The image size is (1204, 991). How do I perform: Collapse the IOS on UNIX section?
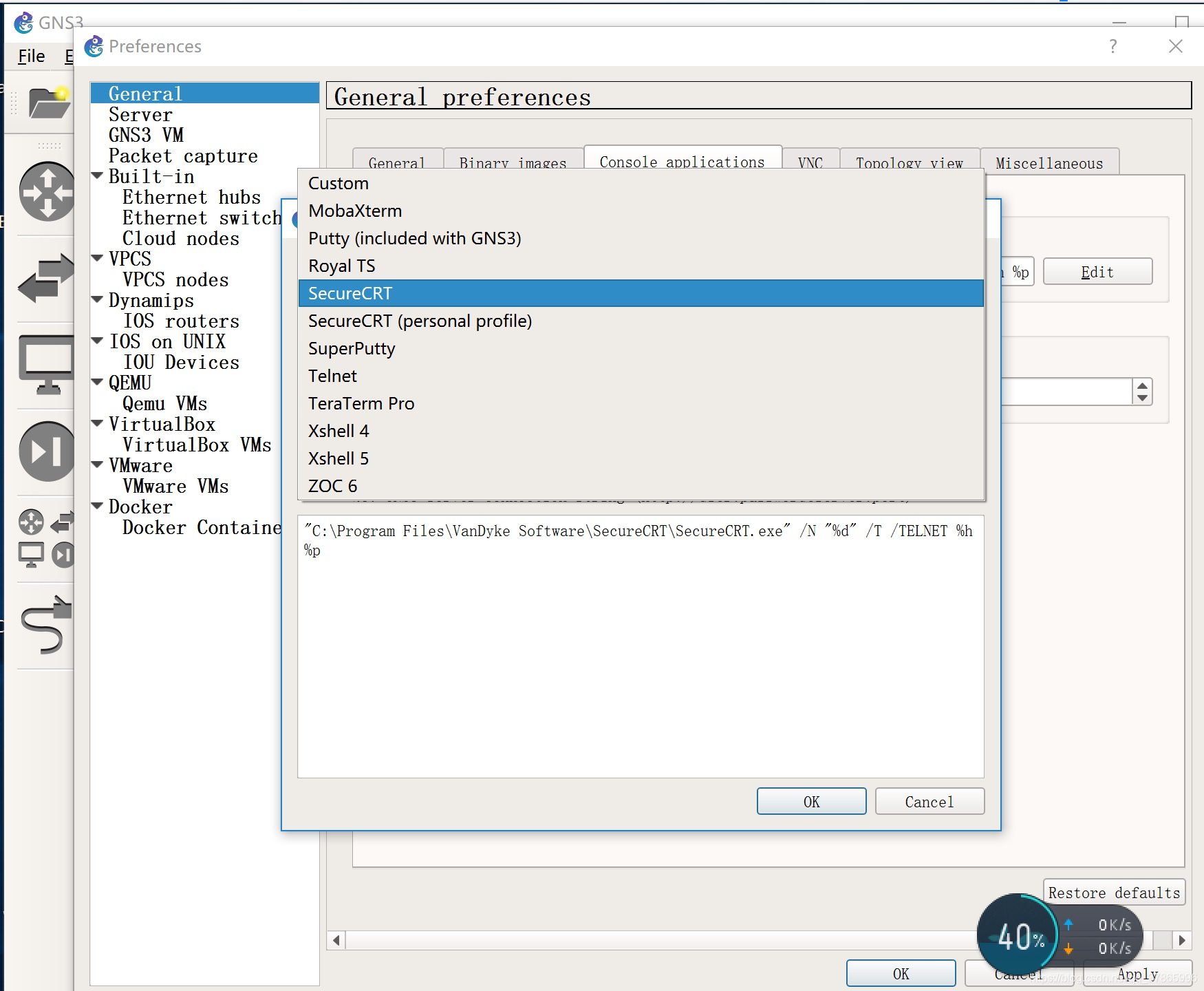coord(98,341)
